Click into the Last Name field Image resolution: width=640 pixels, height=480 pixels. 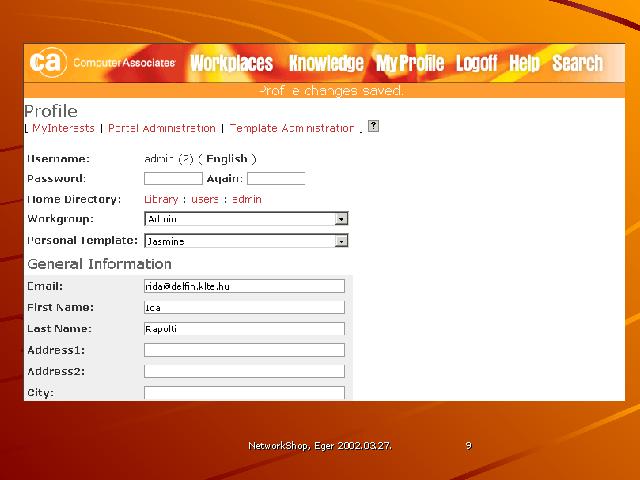click(244, 329)
